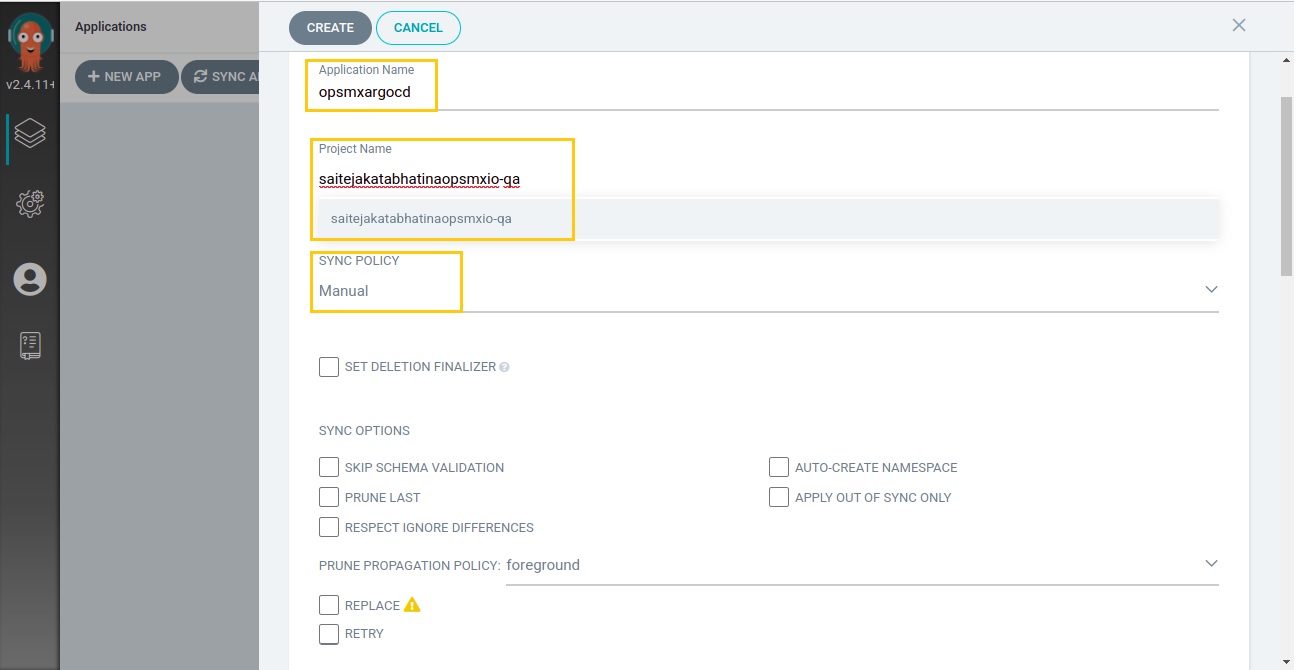The image size is (1296, 670).
Task: Select the saitejakatabhatinaopsmxio-qa project suggestion
Action: pyautogui.click(x=421, y=218)
